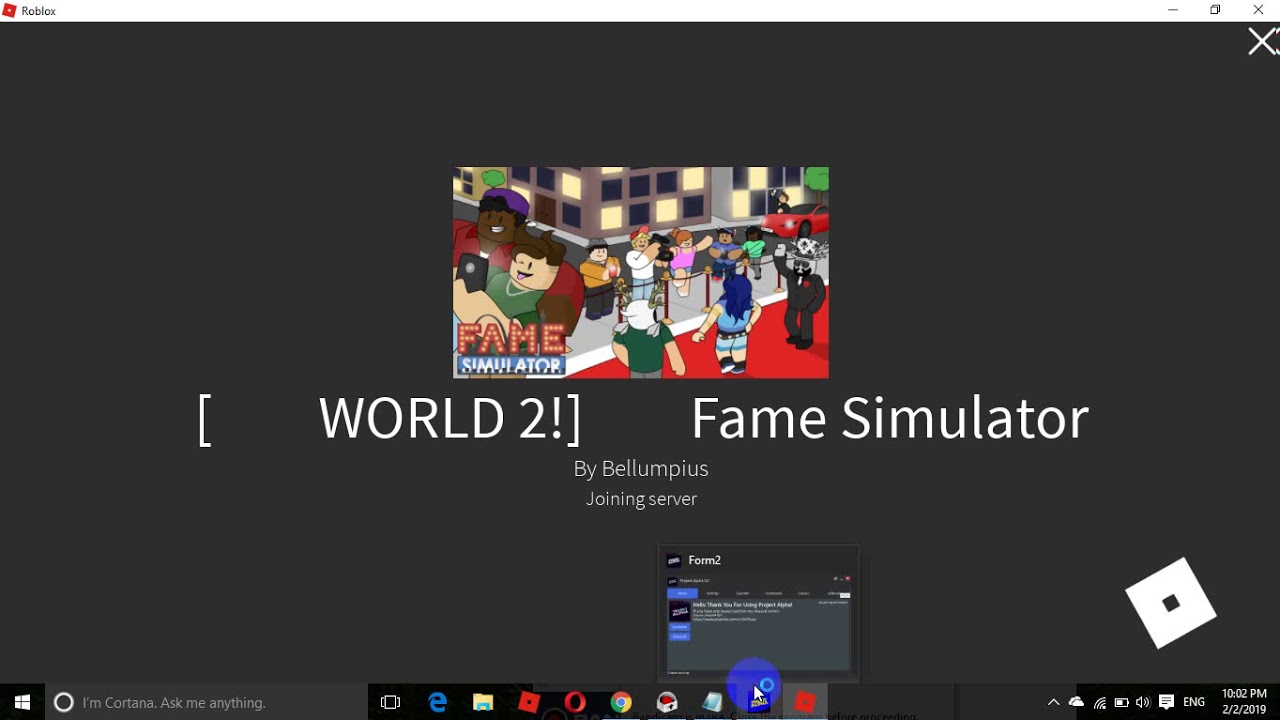Open Google Chrome from the taskbar
Viewport: 1280px width, 720px height.
(621, 702)
